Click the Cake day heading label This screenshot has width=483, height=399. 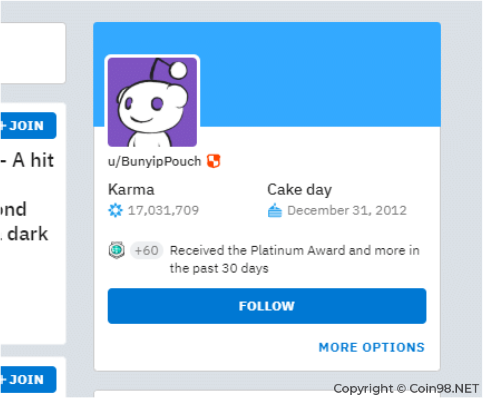(x=299, y=190)
